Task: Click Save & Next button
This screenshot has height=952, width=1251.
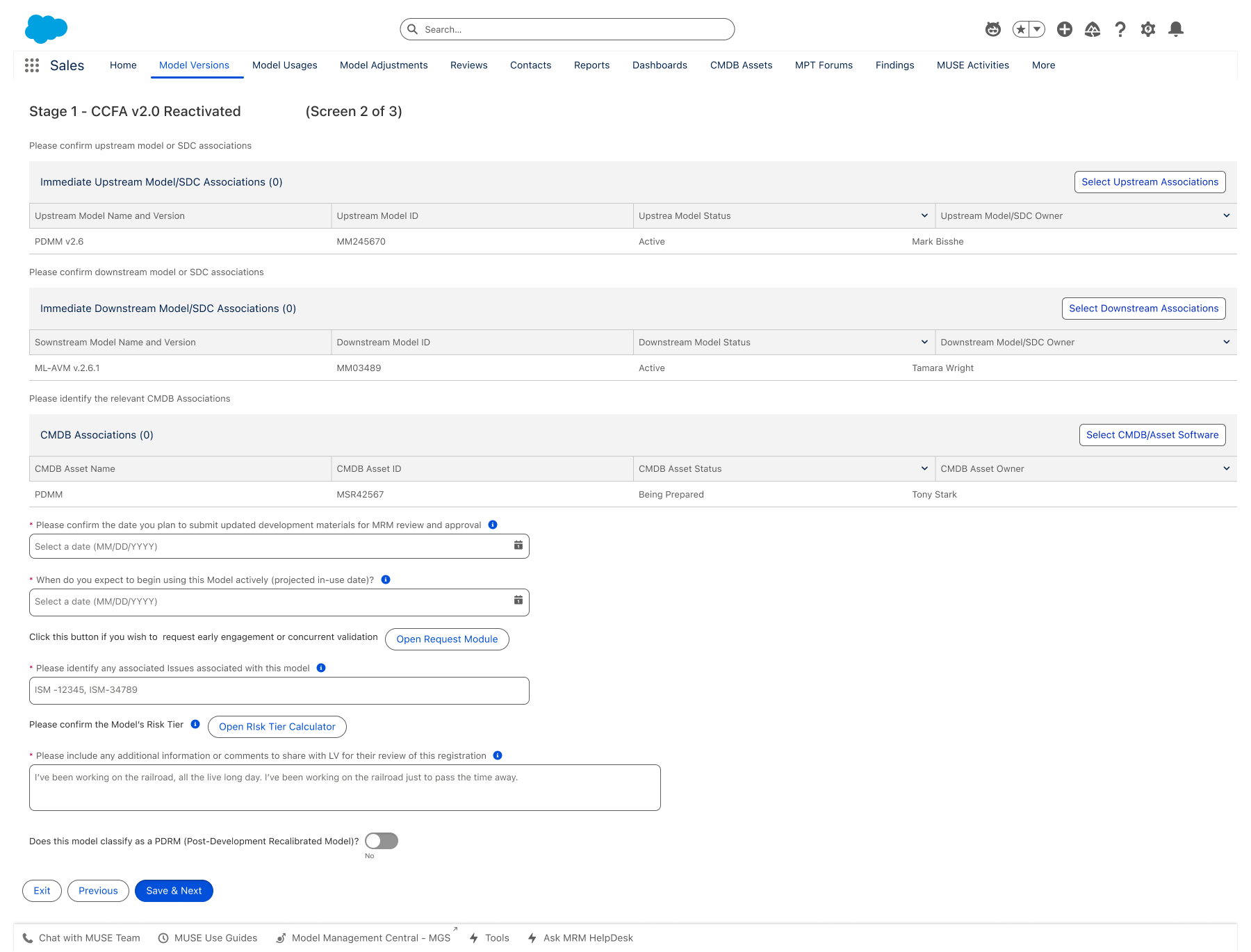Action: [174, 891]
